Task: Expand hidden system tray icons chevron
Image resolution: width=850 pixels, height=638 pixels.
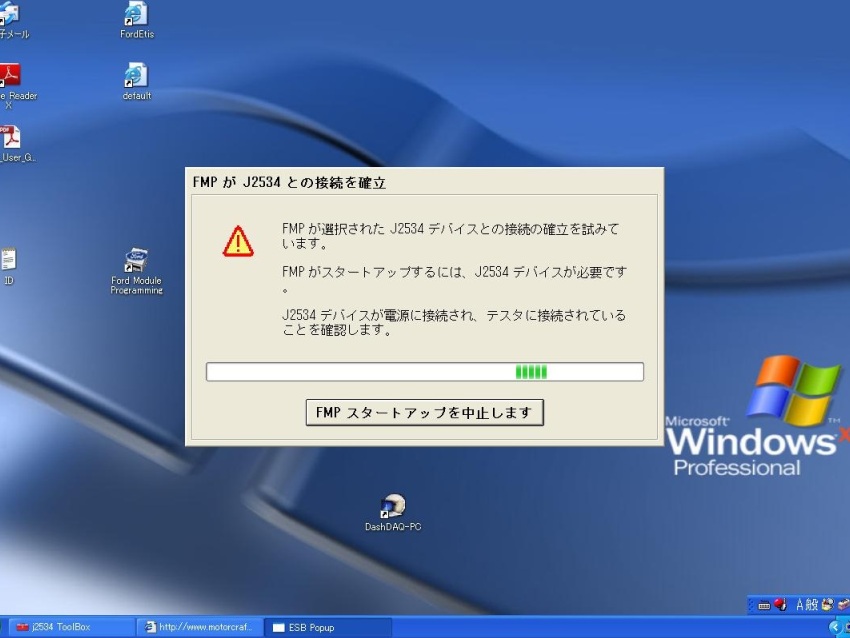Action: (834, 628)
